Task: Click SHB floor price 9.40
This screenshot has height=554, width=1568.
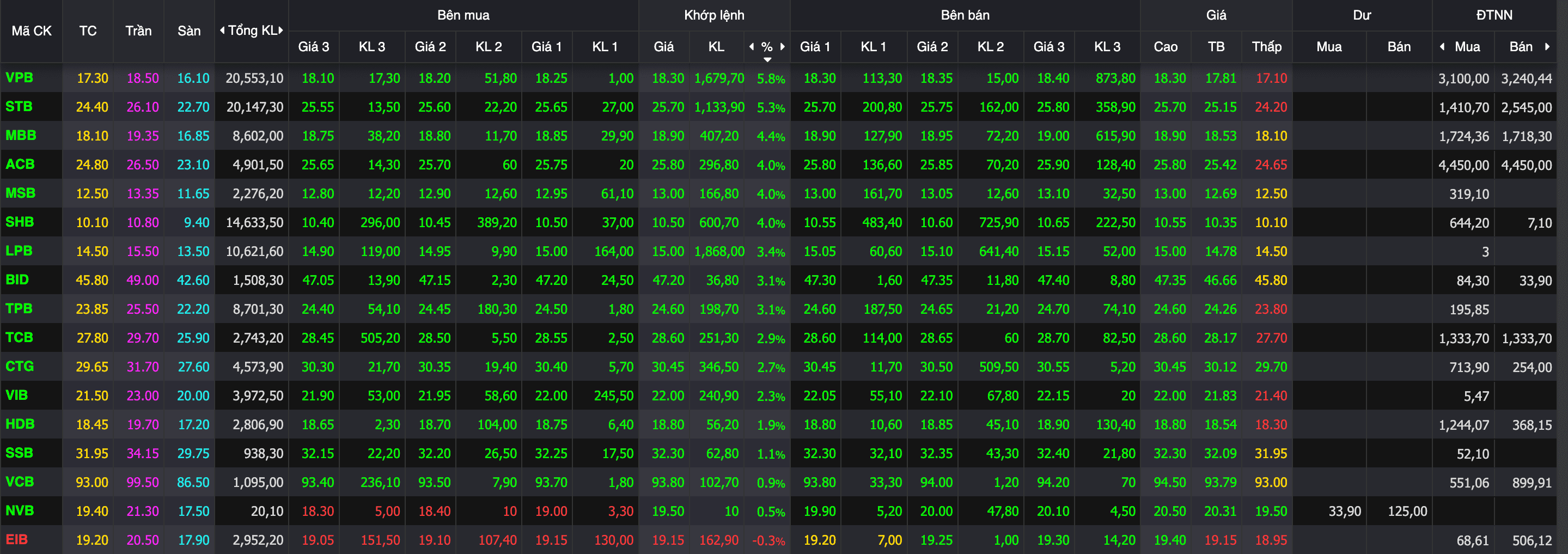Action: click(x=197, y=223)
